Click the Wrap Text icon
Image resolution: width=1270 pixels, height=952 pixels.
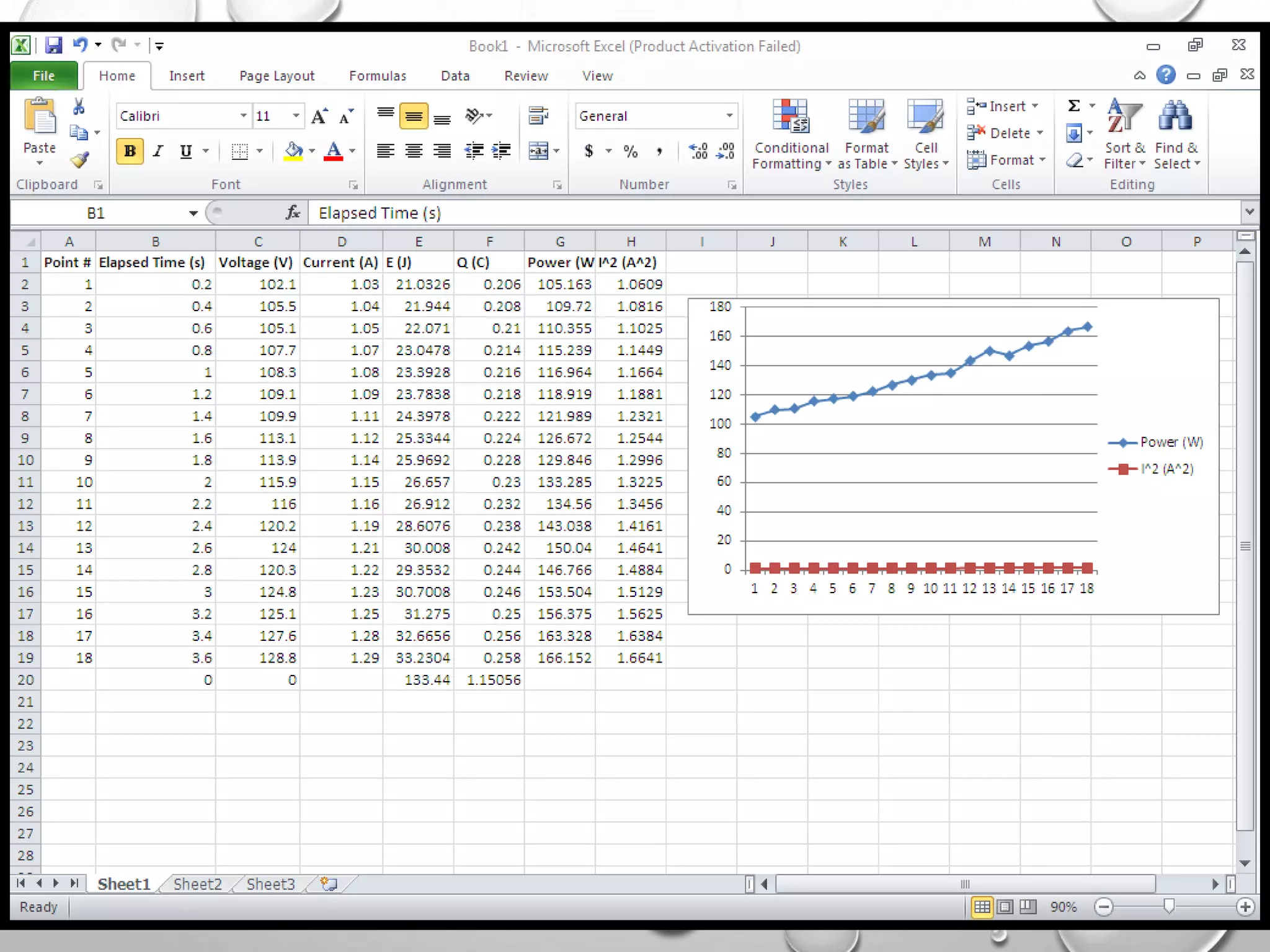click(538, 115)
